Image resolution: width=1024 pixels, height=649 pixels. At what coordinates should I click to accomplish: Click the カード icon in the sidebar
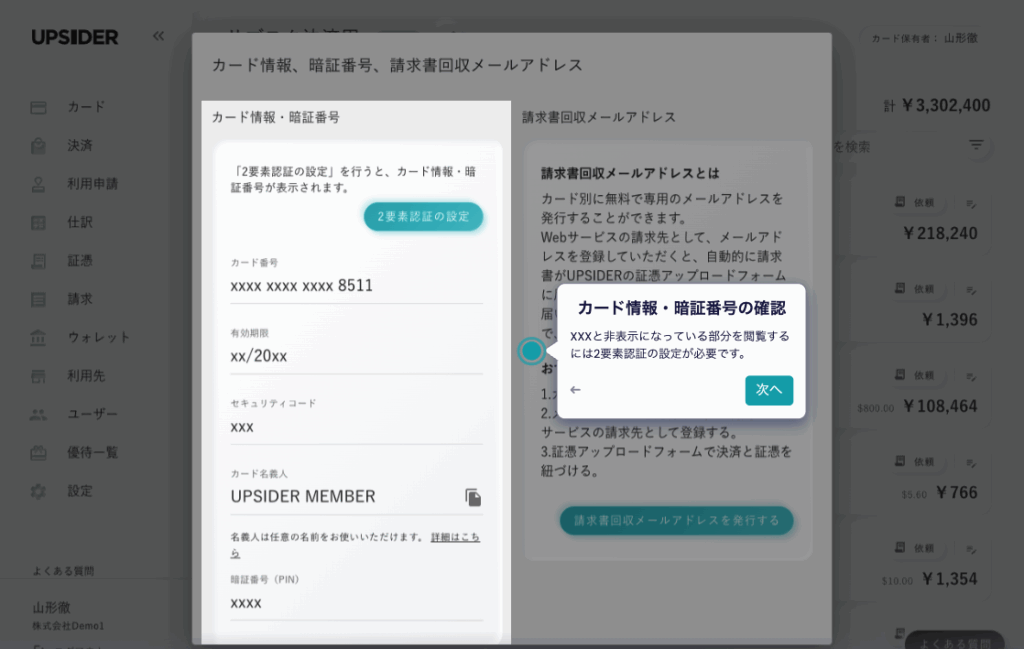point(39,107)
